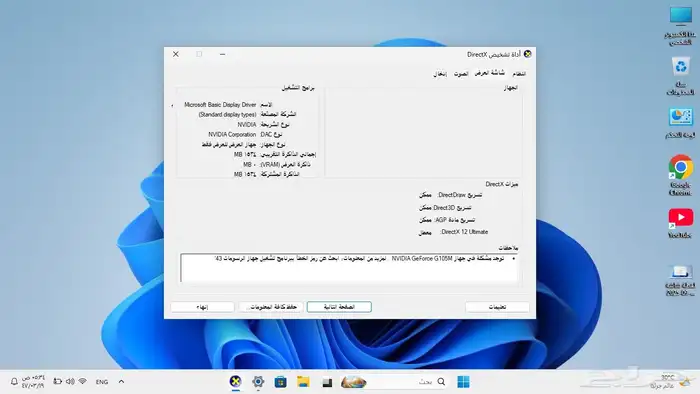Click 'DirectX 12 Ultimate' feature label
The height and width of the screenshot is (394, 700).
(464, 232)
